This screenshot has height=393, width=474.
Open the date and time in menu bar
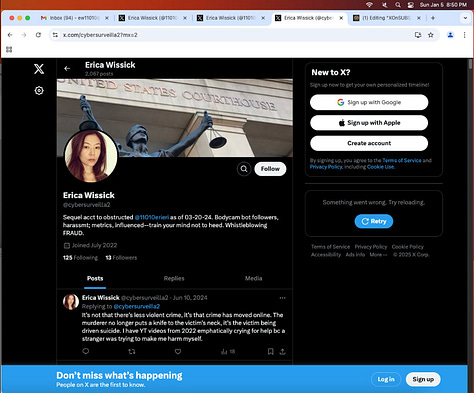point(443,5)
